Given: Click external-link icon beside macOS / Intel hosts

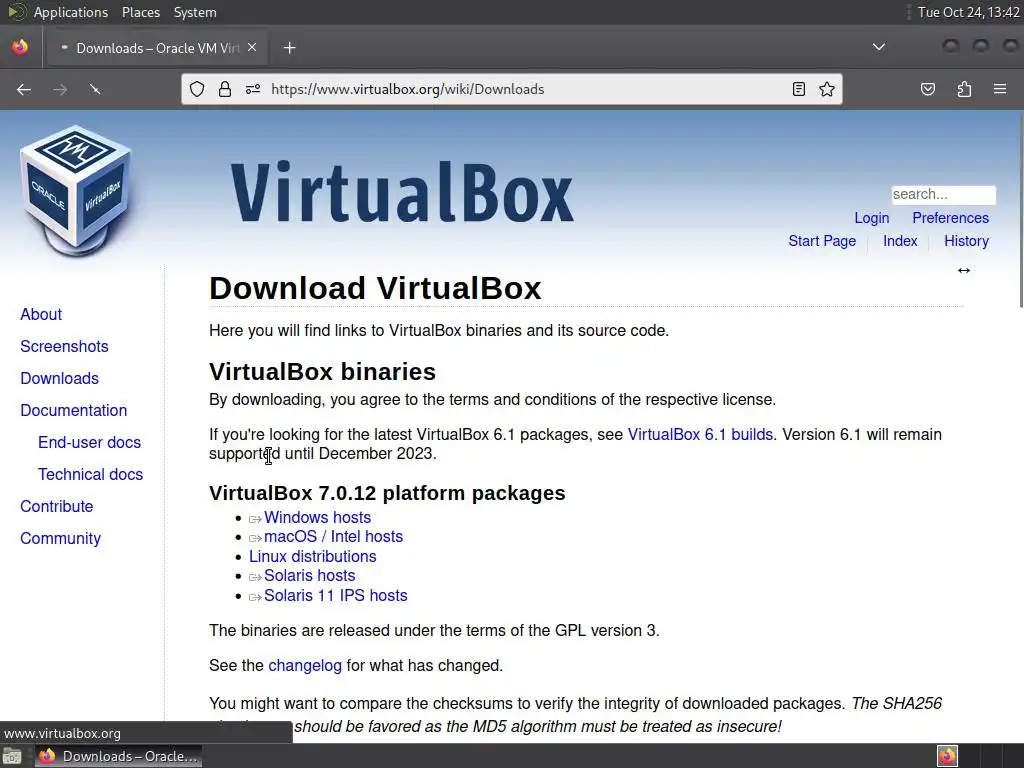Looking at the screenshot, I should click(255, 538).
